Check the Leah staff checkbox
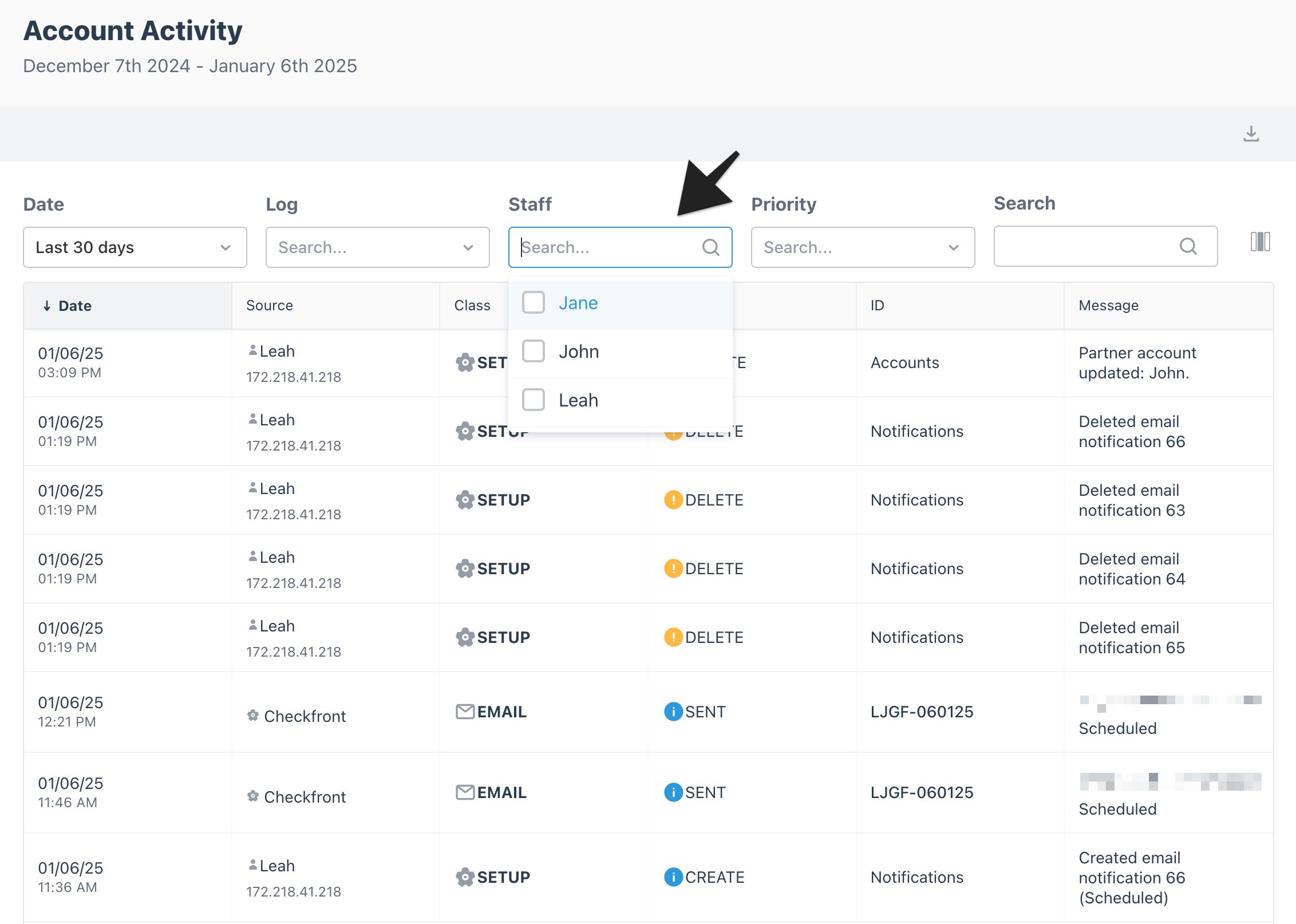Viewport: 1296px width, 924px height. pyautogui.click(x=534, y=400)
